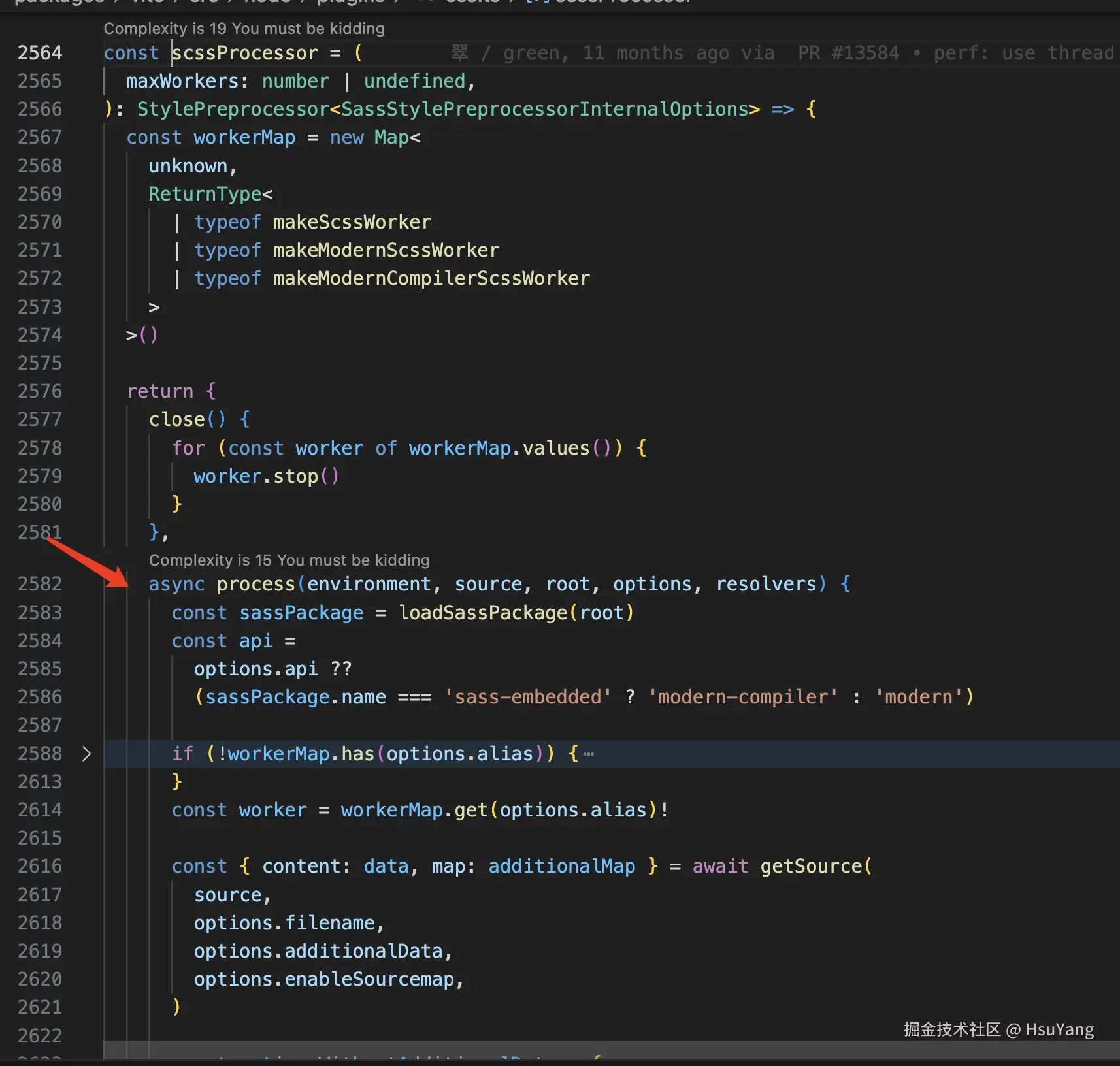Click the 'environment' parameter
Viewport: 1120px width, 1066px height.
point(369,584)
